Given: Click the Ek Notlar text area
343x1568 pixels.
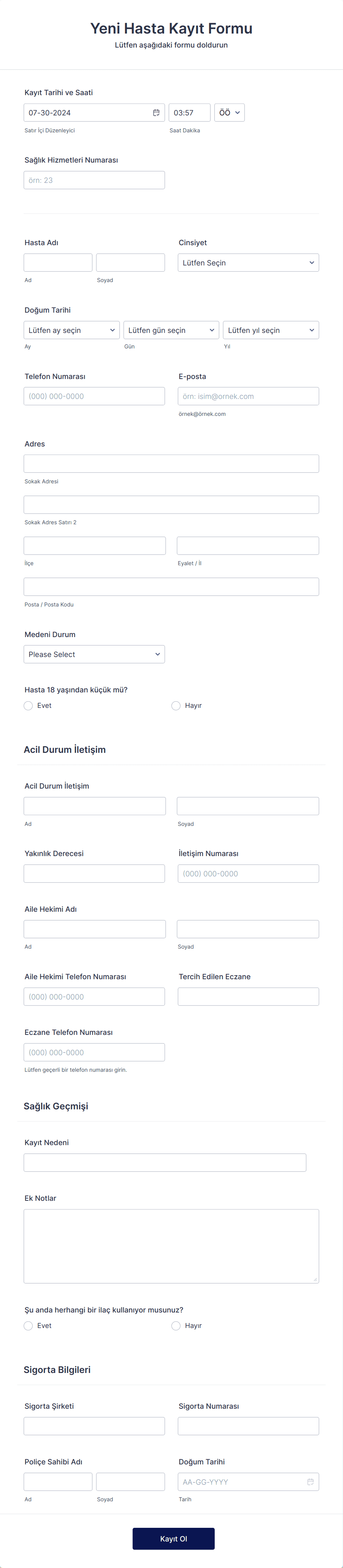Looking at the screenshot, I should click(x=171, y=1246).
